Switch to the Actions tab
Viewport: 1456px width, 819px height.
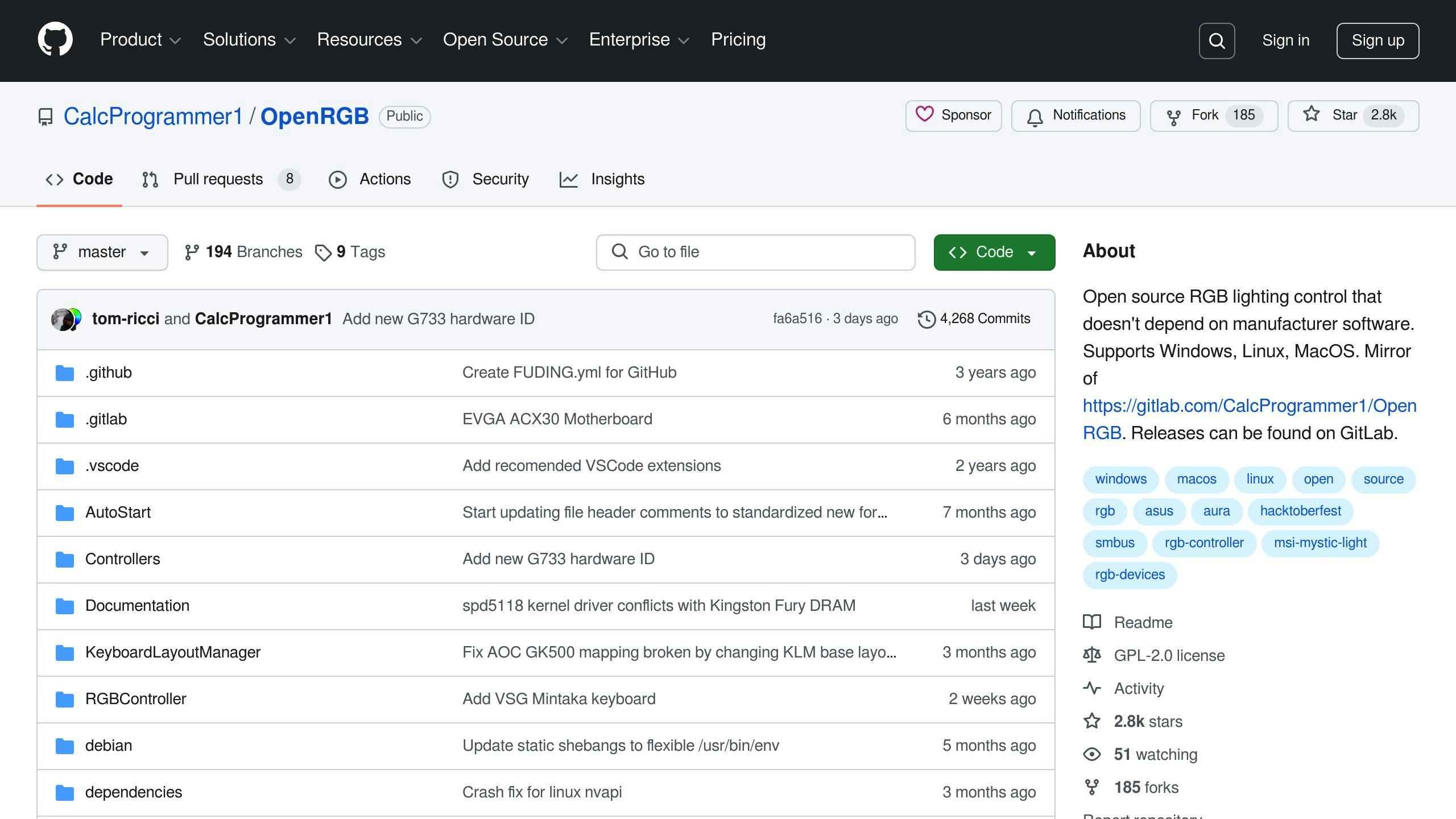pyautogui.click(x=370, y=180)
